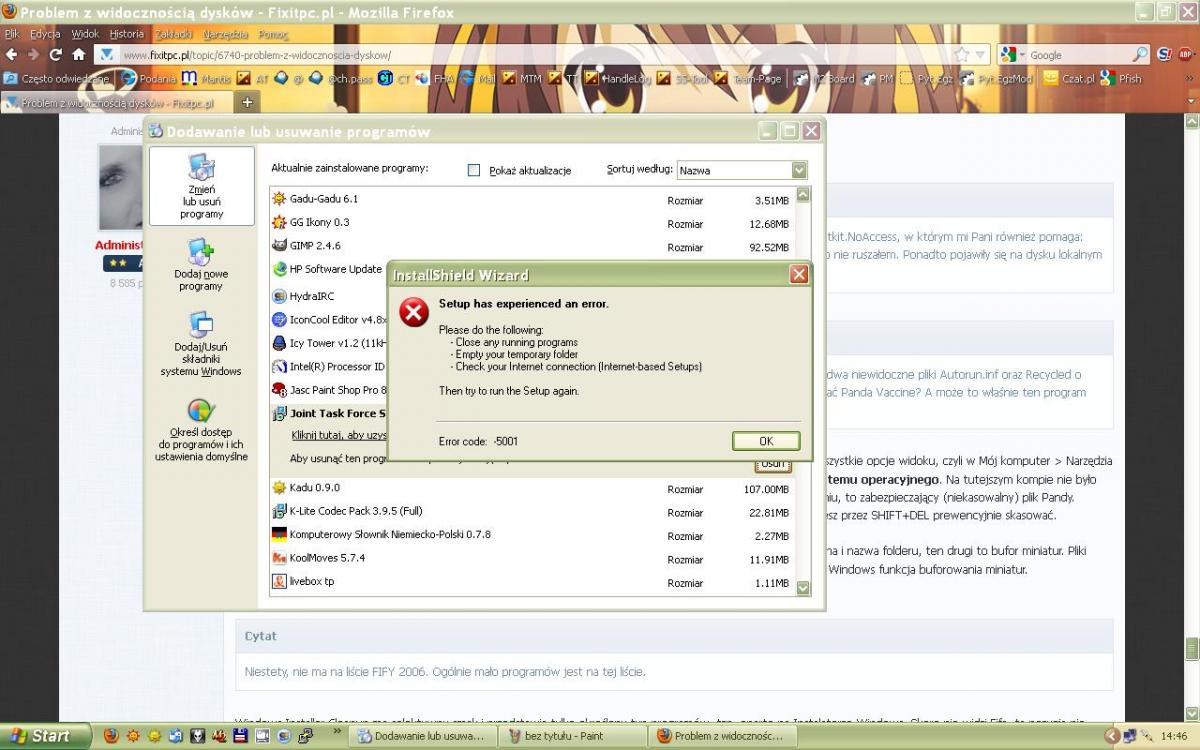Image resolution: width=1200 pixels, height=750 pixels.
Task: Click the HP Software Update icon
Action: [280, 269]
